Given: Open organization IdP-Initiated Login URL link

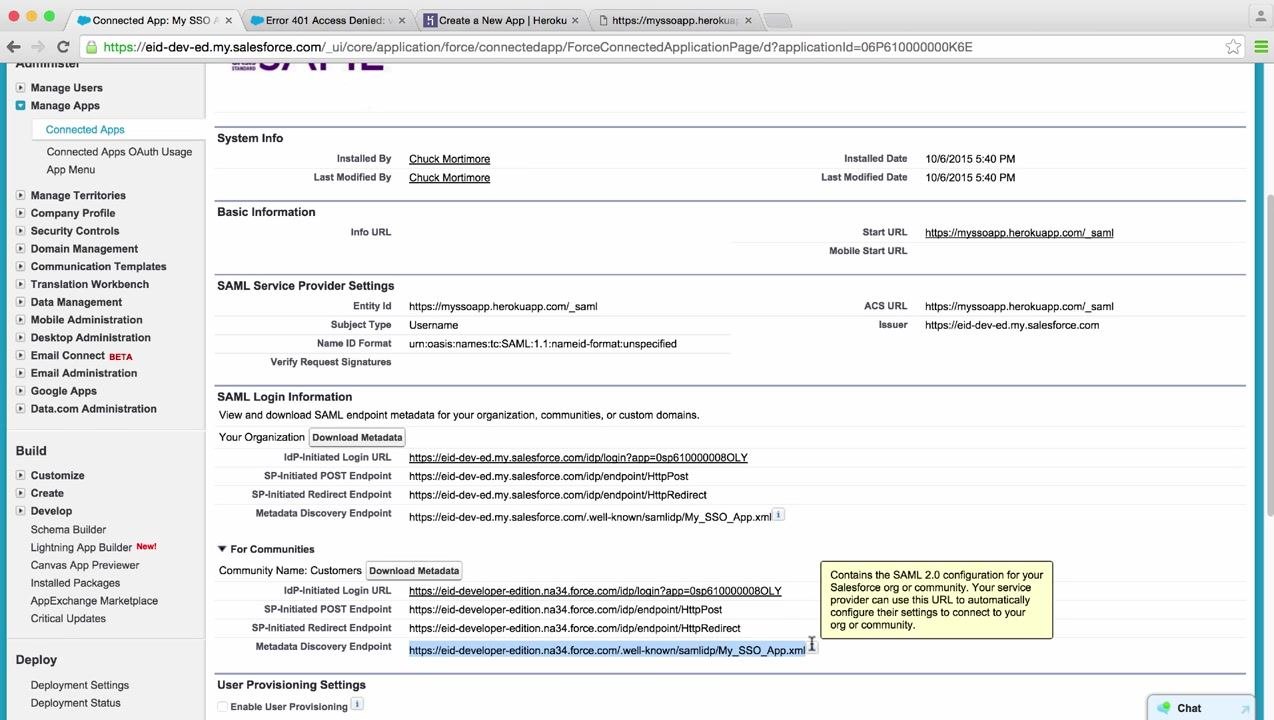Looking at the screenshot, I should (578, 458).
